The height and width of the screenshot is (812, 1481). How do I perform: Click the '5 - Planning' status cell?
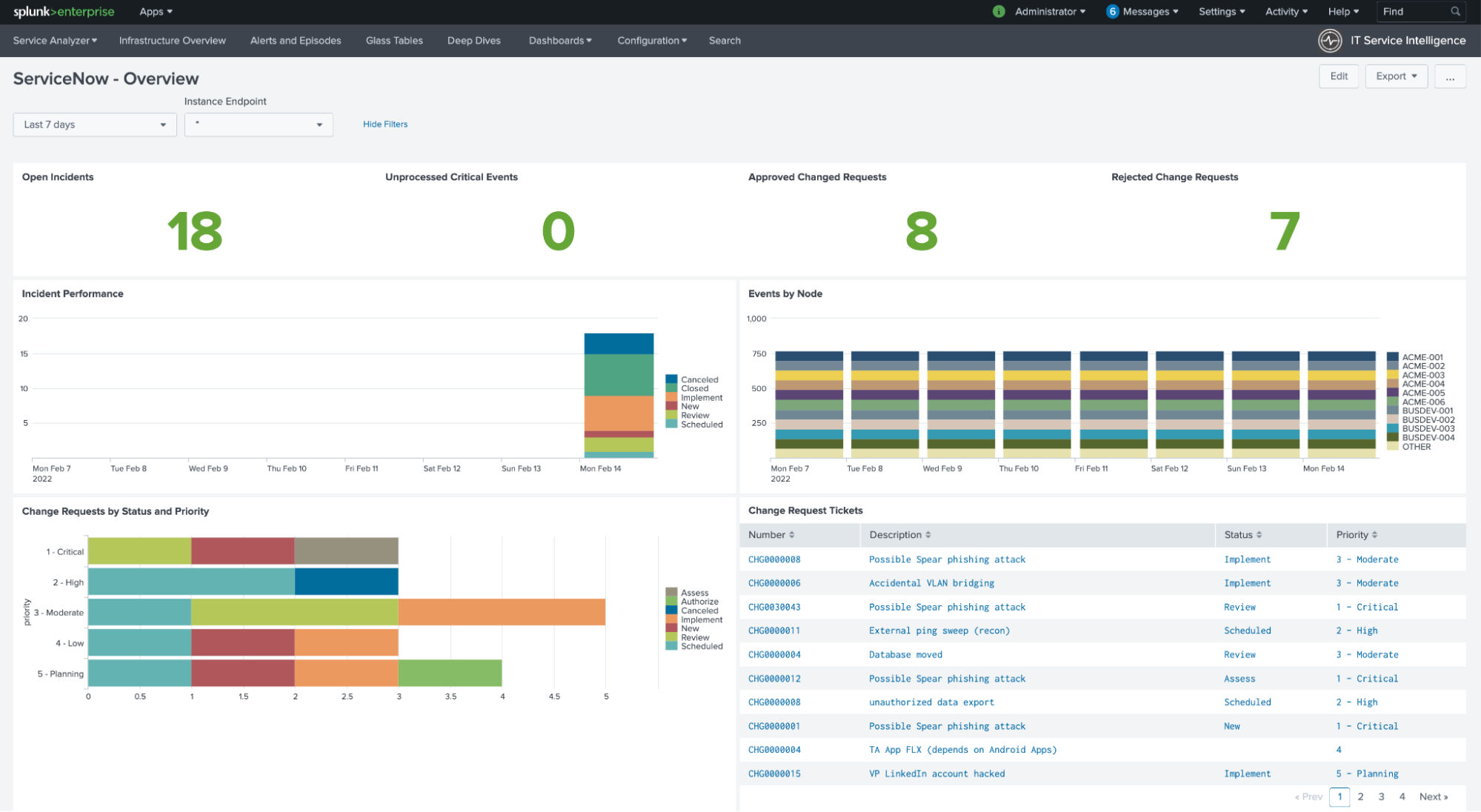(1367, 773)
